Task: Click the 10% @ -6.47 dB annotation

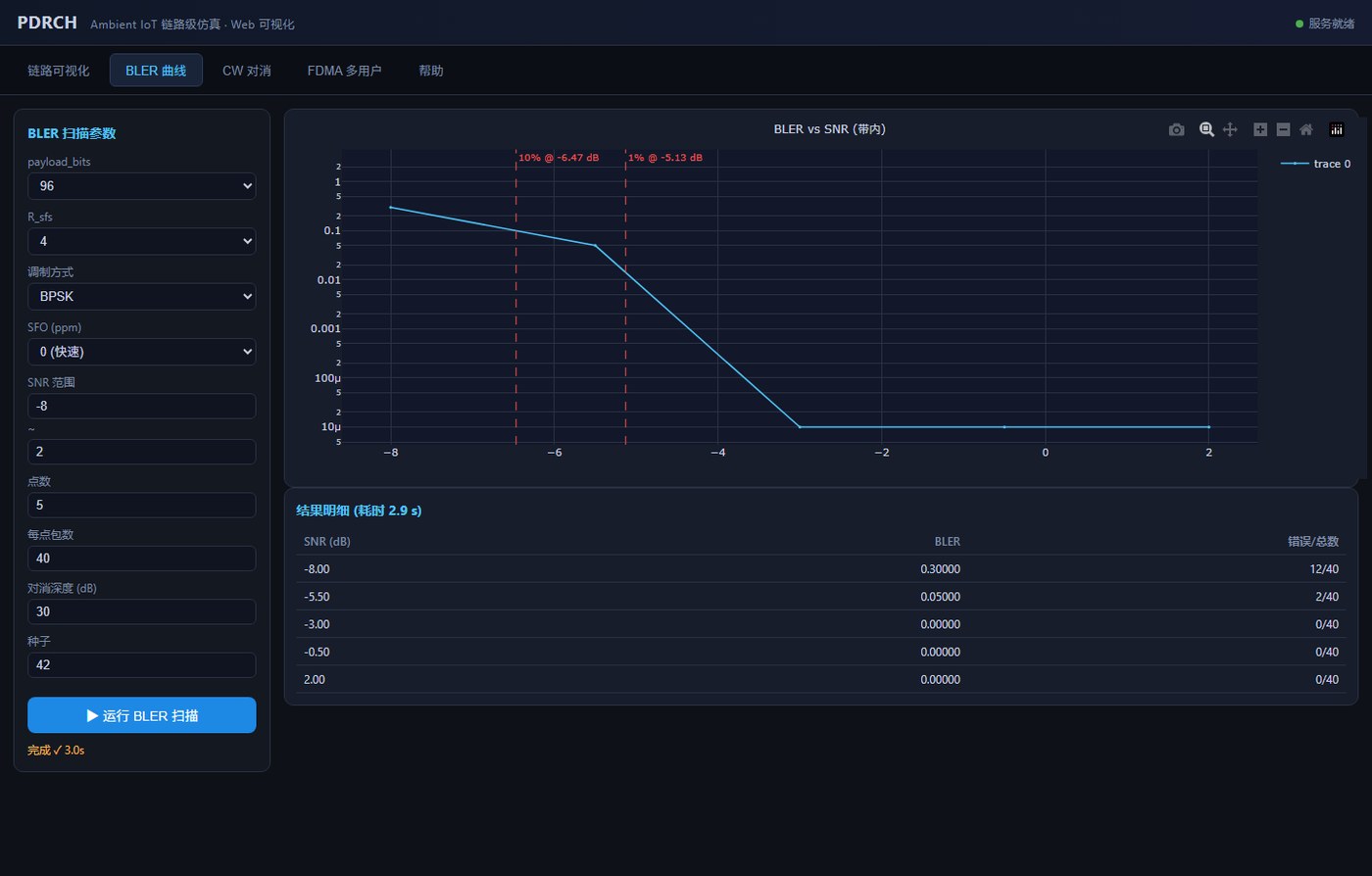Action: point(559,158)
